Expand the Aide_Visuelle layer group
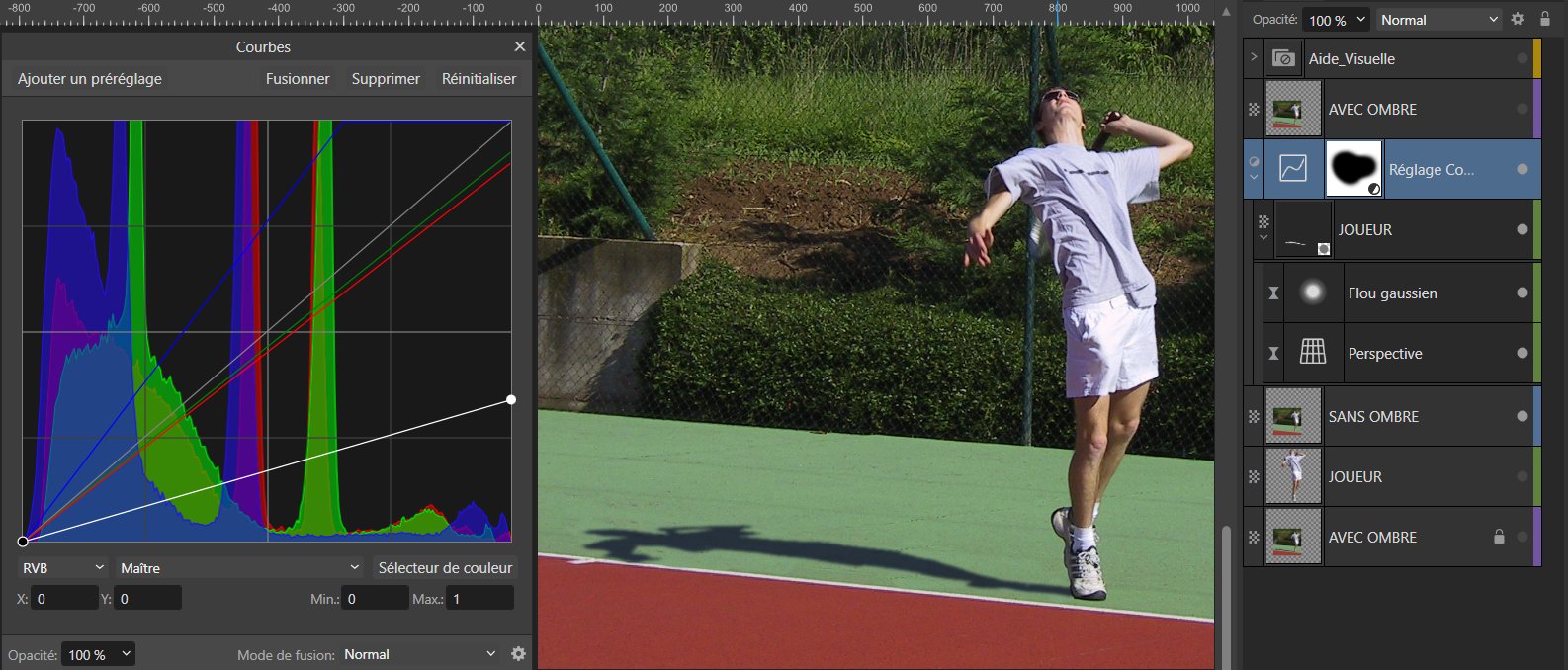The image size is (1568, 670). point(1254,57)
